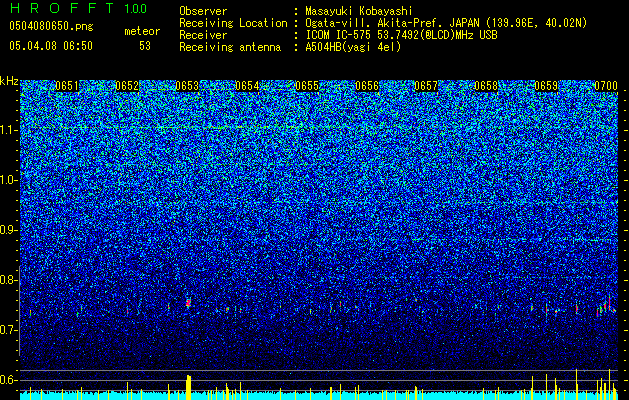Image resolution: width=629 pixels, height=400 pixels.
Task: Click the 0651 time marker
Action: coord(67,86)
